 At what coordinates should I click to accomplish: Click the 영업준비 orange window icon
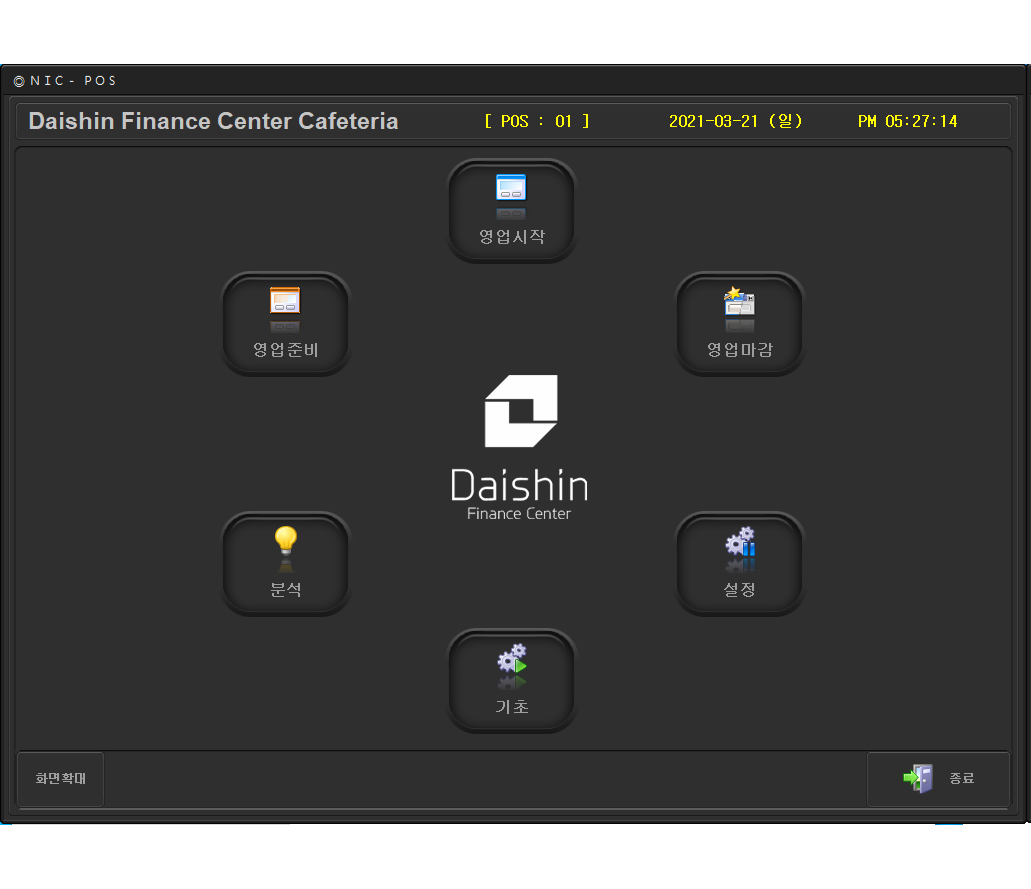tap(285, 301)
